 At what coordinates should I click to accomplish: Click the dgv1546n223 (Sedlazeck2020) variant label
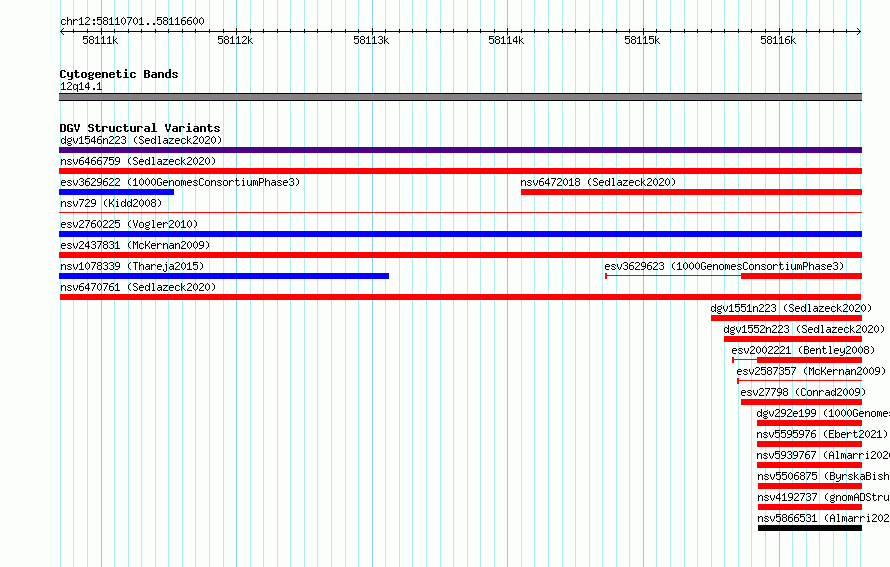point(141,140)
